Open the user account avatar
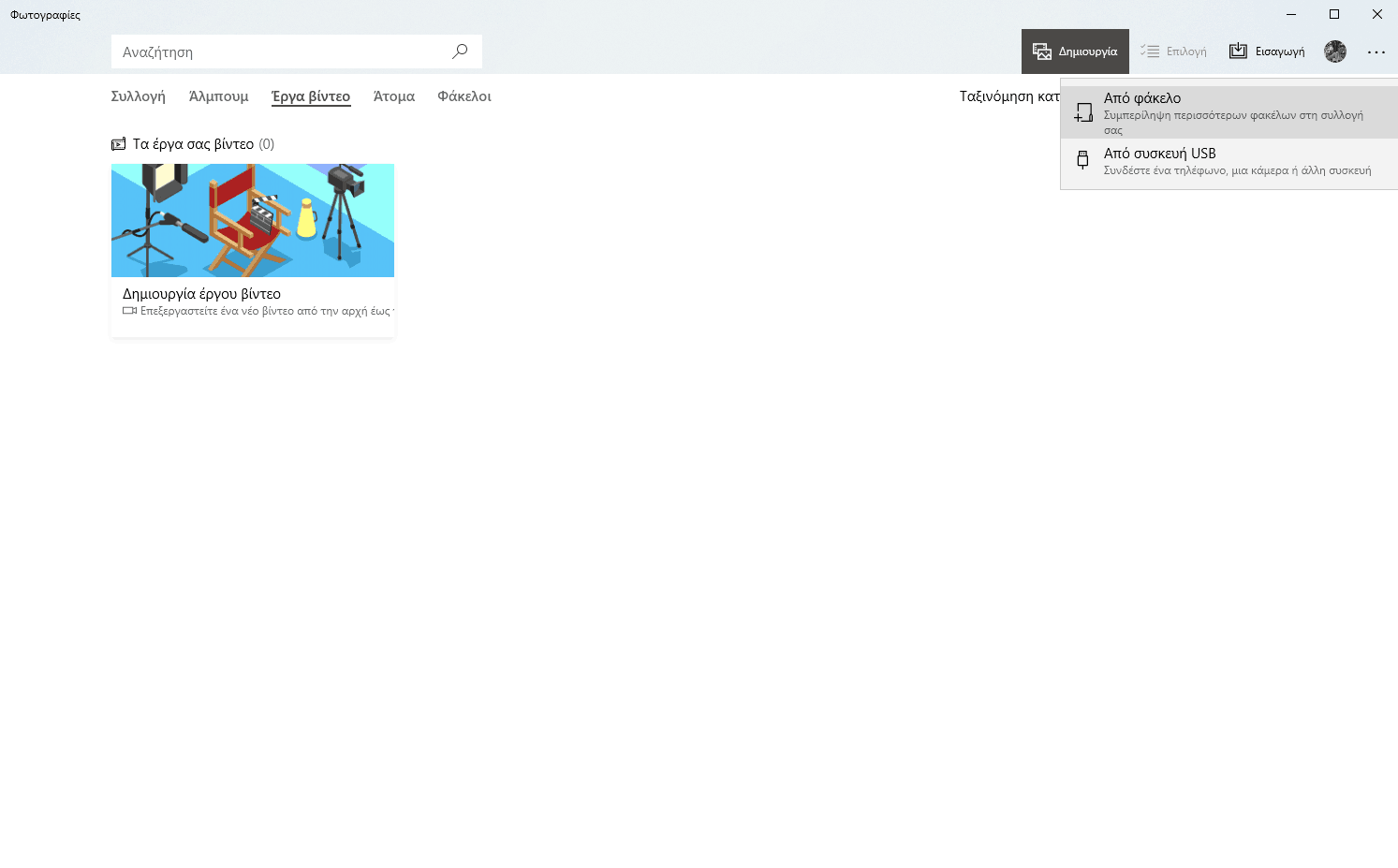 [1335, 51]
